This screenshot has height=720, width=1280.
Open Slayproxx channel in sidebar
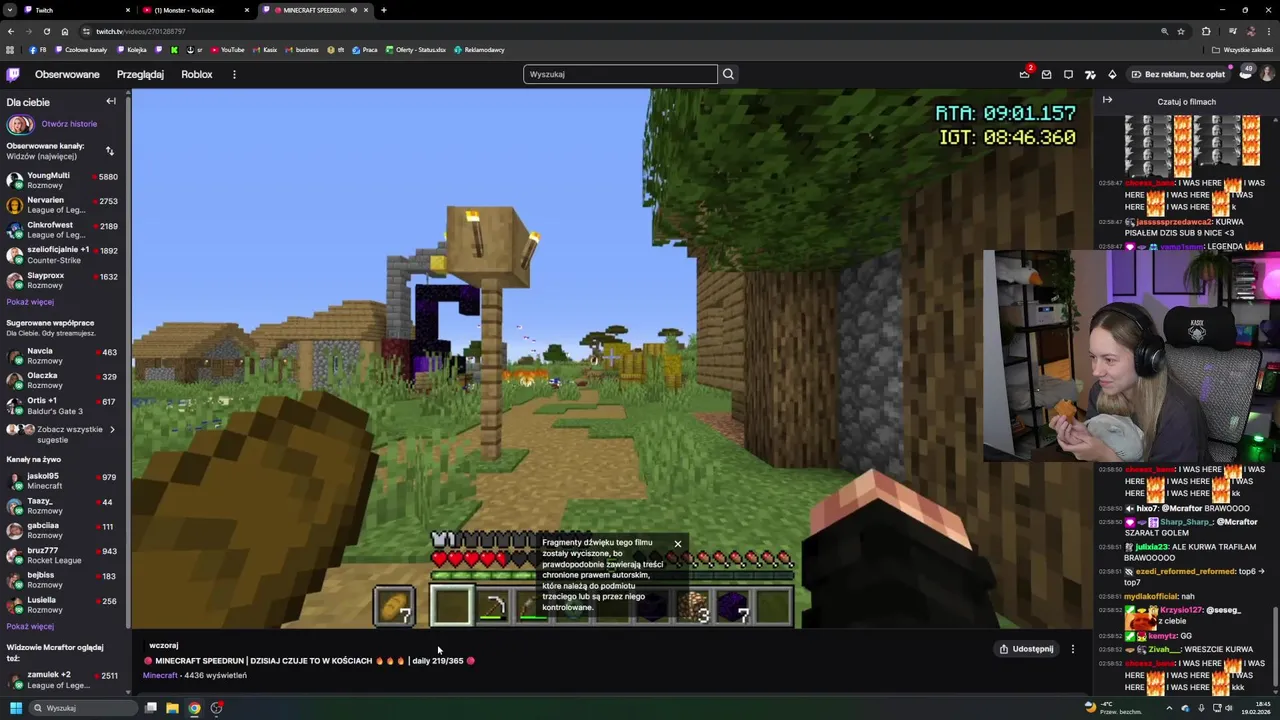pyautogui.click(x=63, y=280)
